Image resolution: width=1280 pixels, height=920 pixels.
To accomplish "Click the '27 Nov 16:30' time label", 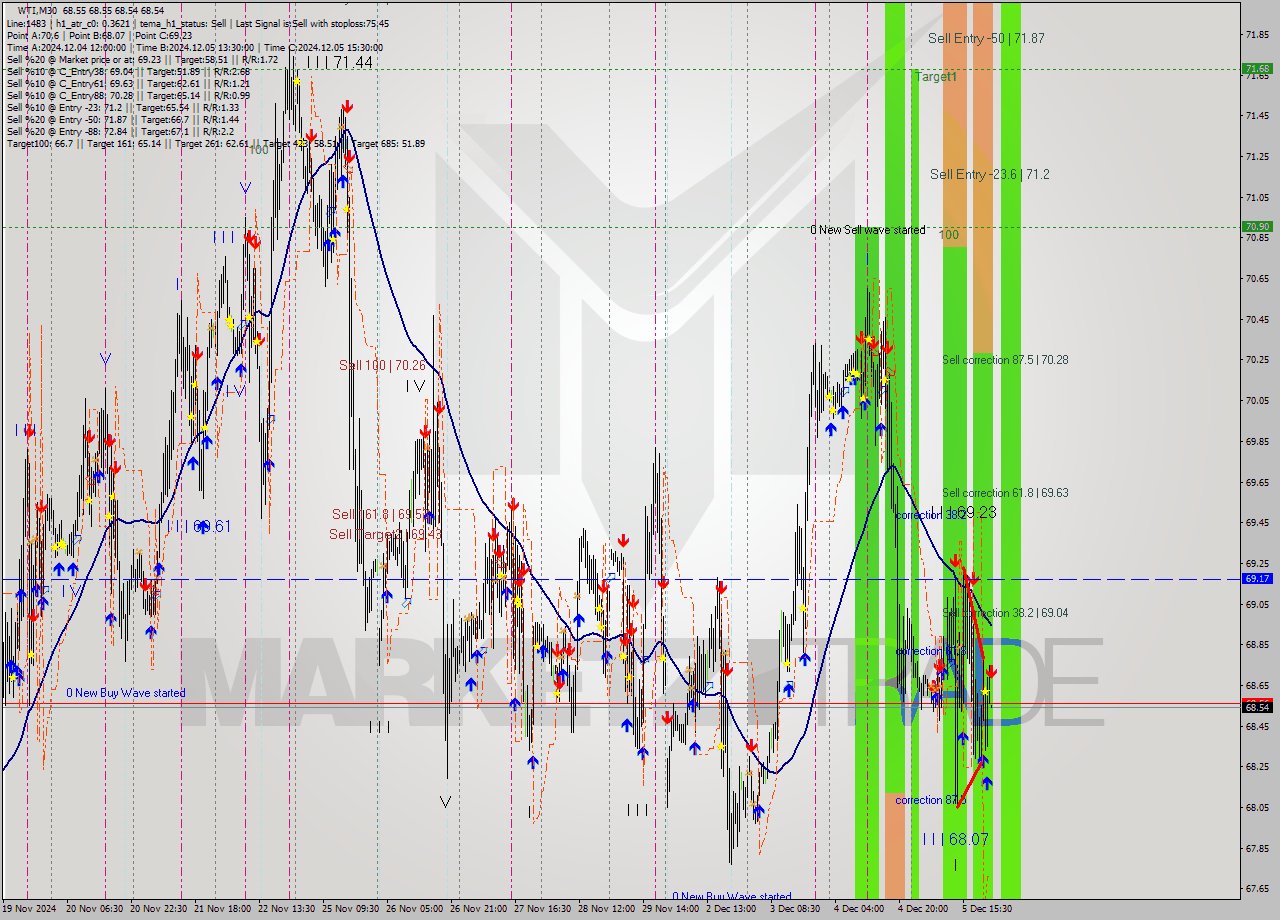I will point(543,909).
